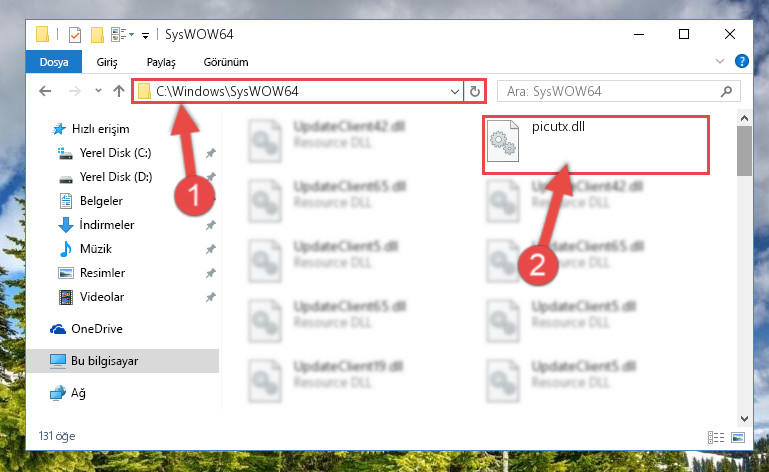
Task: Go back with the left arrow button
Action: point(45,91)
